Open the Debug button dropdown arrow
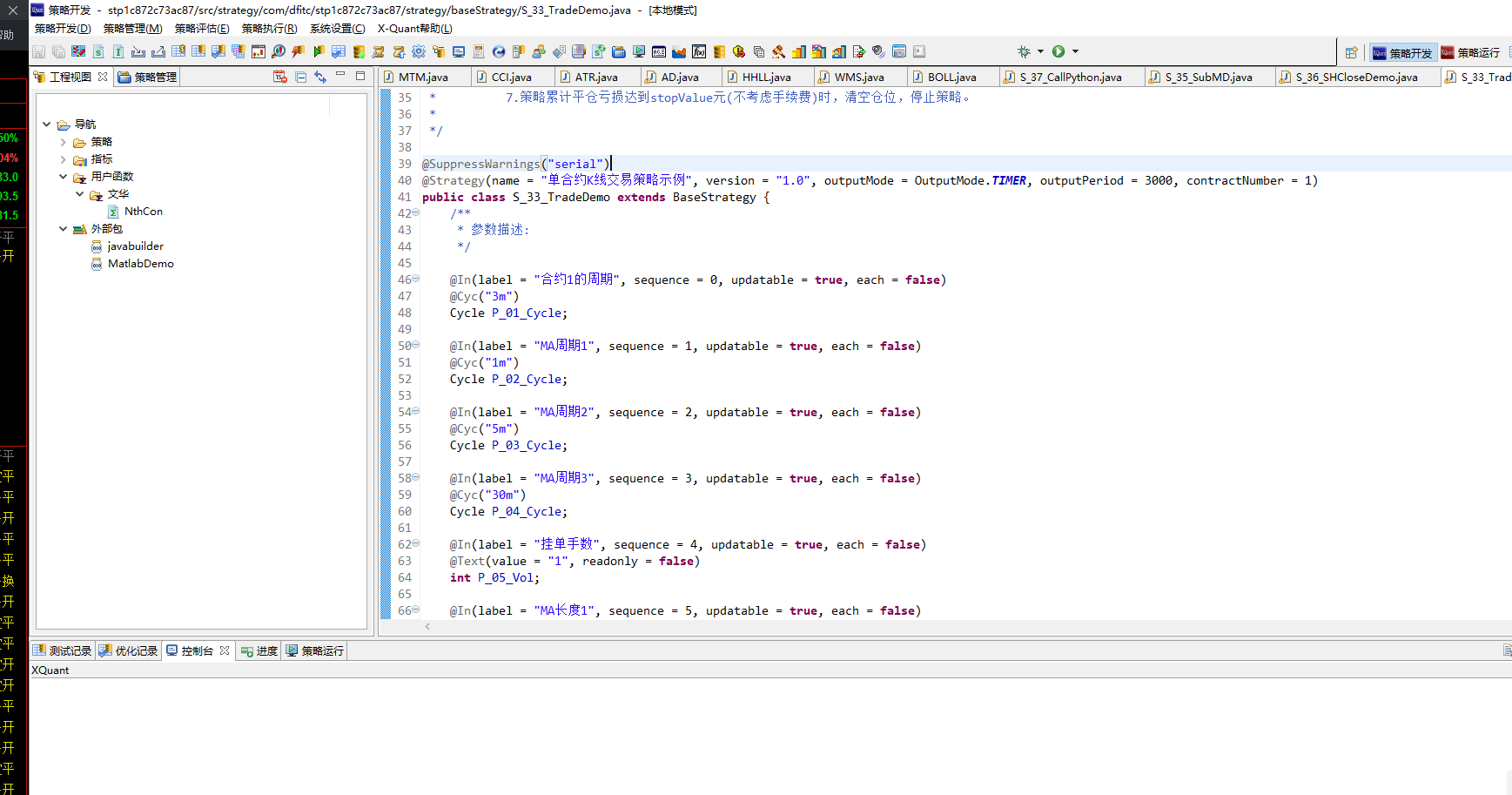This screenshot has width=1512, height=795. (1040, 51)
